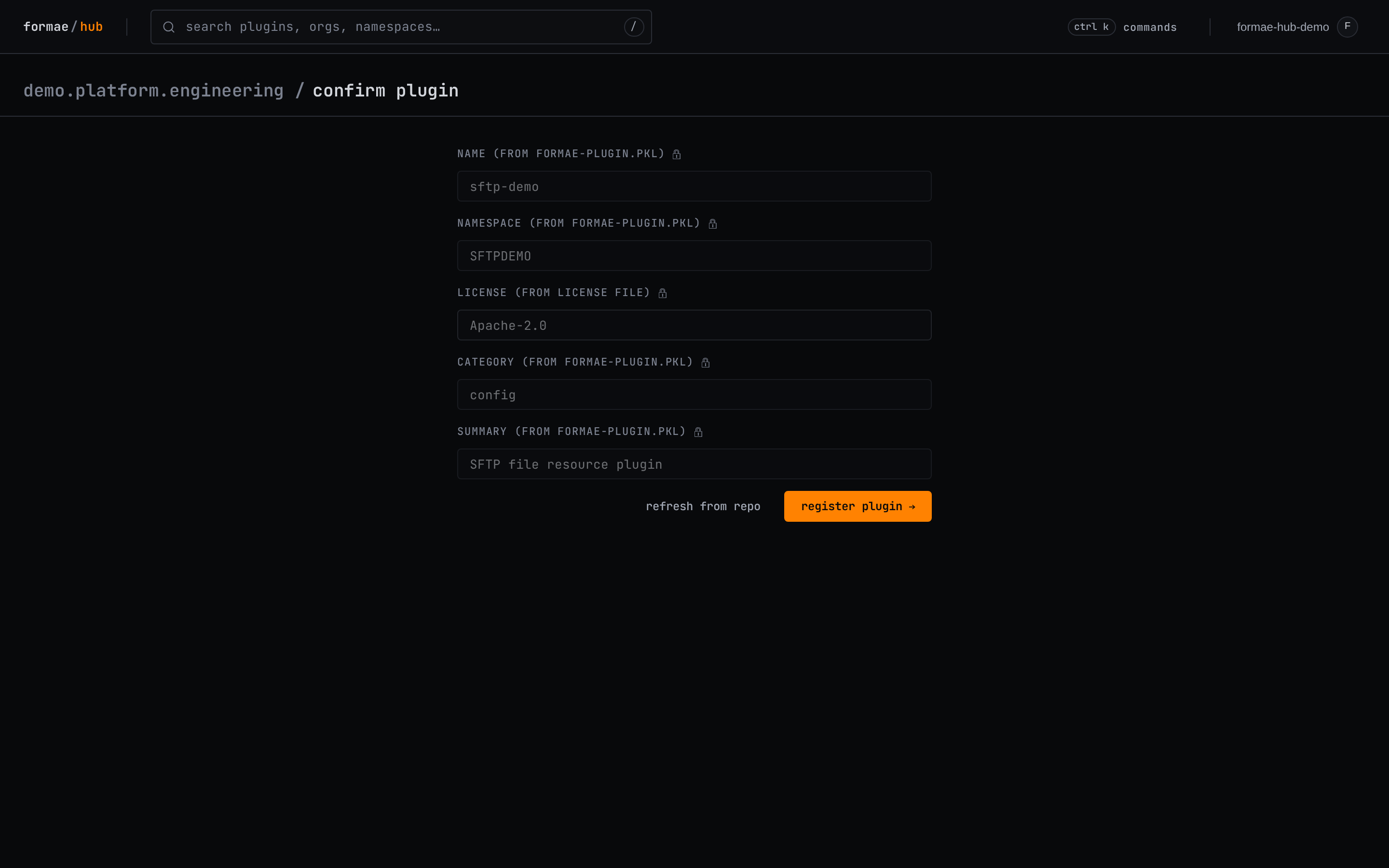Click the ctrl k shortcut badge
Screen dimensions: 1389x868
pyautogui.click(x=1091, y=27)
